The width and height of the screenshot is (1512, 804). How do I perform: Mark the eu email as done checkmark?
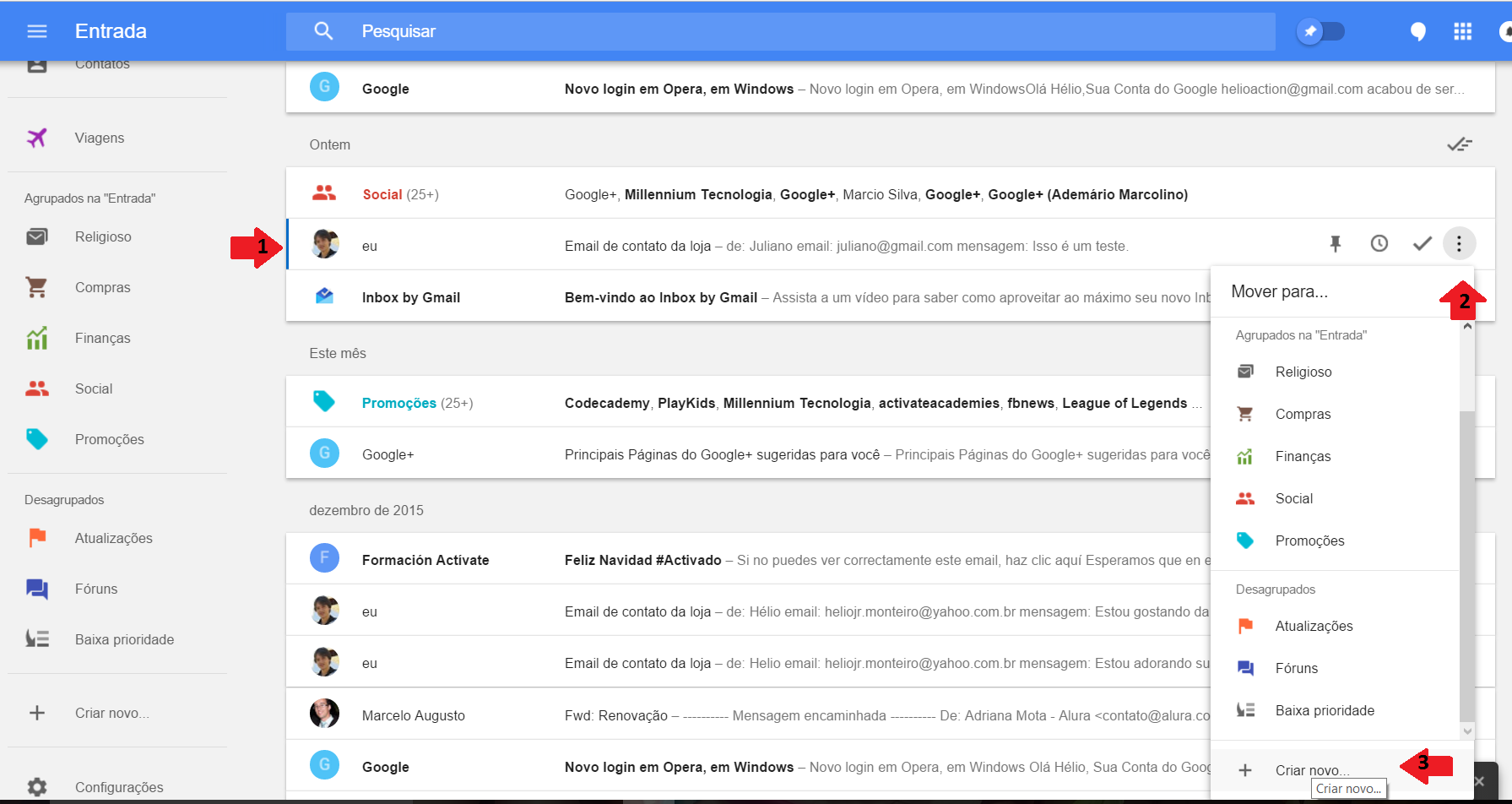click(x=1423, y=244)
